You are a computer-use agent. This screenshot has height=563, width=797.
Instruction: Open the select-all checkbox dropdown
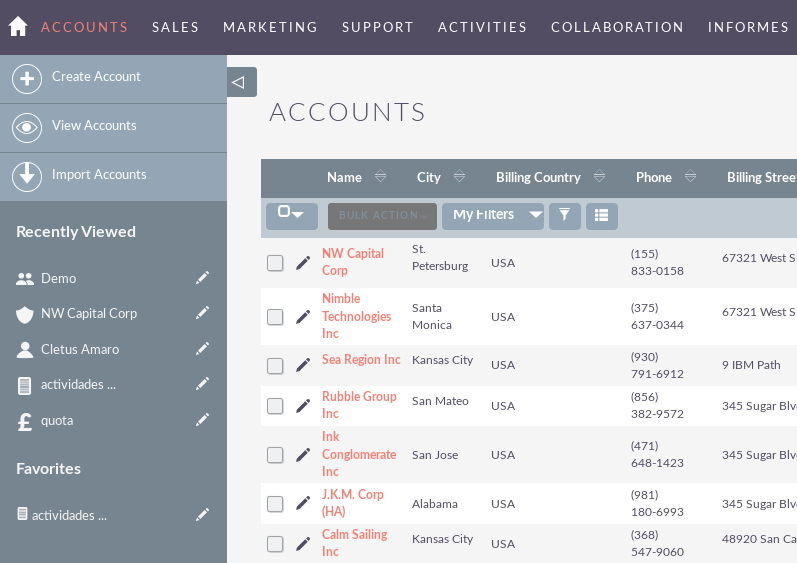pos(292,215)
